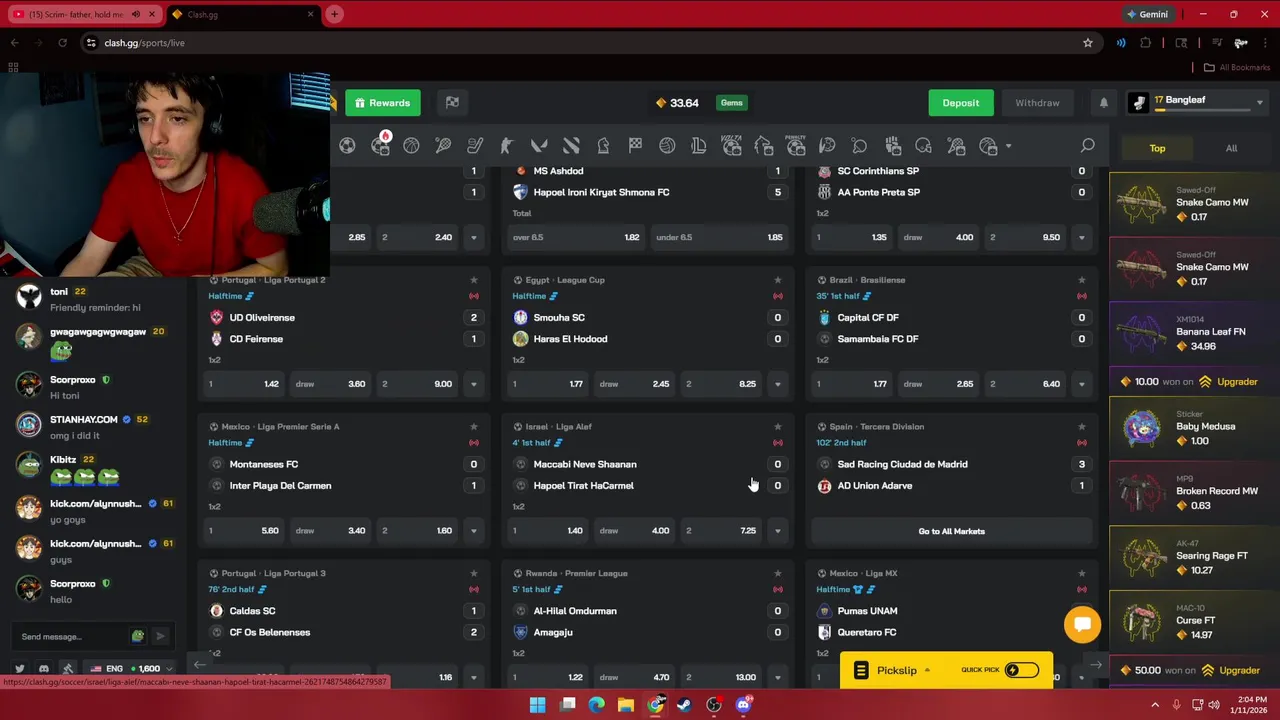Image resolution: width=1280 pixels, height=720 pixels.
Task: Favorite the Portugal Liga Portugal 3 match
Action: (x=474, y=574)
